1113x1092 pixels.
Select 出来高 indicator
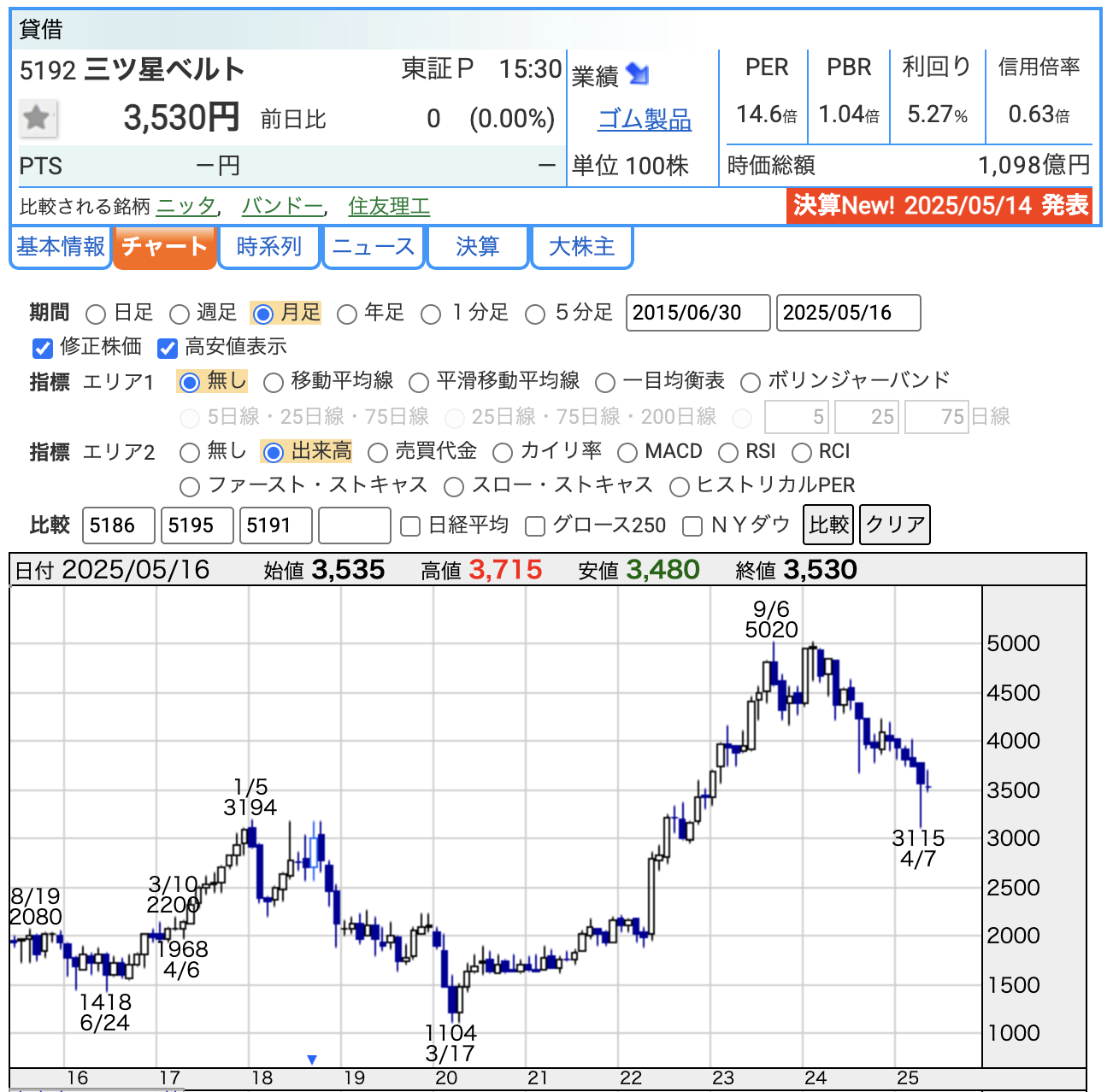(274, 452)
